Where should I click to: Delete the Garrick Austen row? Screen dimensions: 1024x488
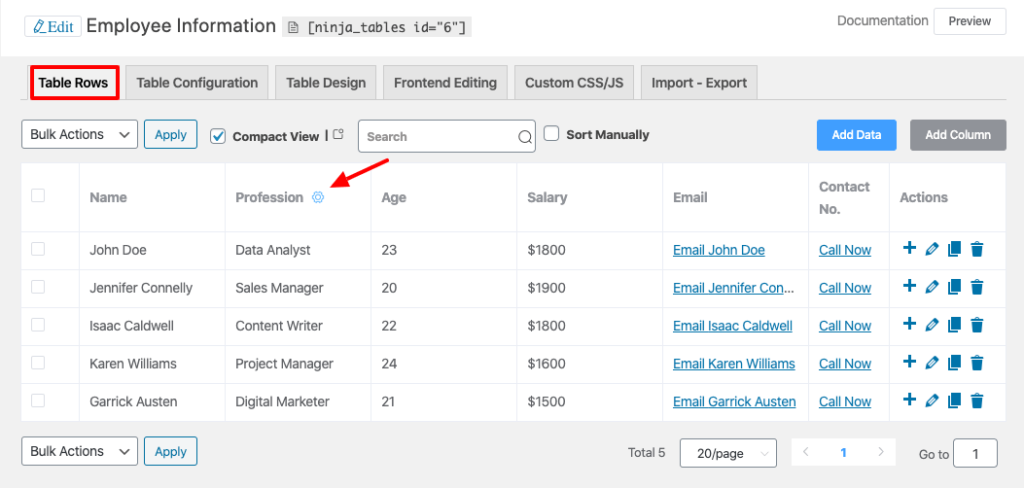point(977,401)
